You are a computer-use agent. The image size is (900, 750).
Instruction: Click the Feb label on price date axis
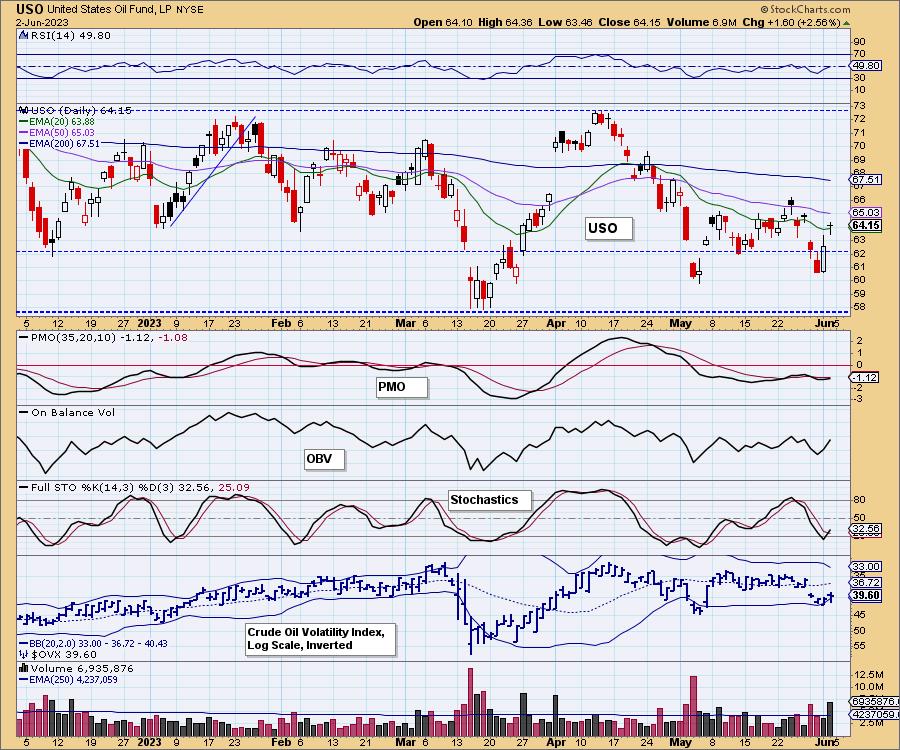tap(281, 323)
